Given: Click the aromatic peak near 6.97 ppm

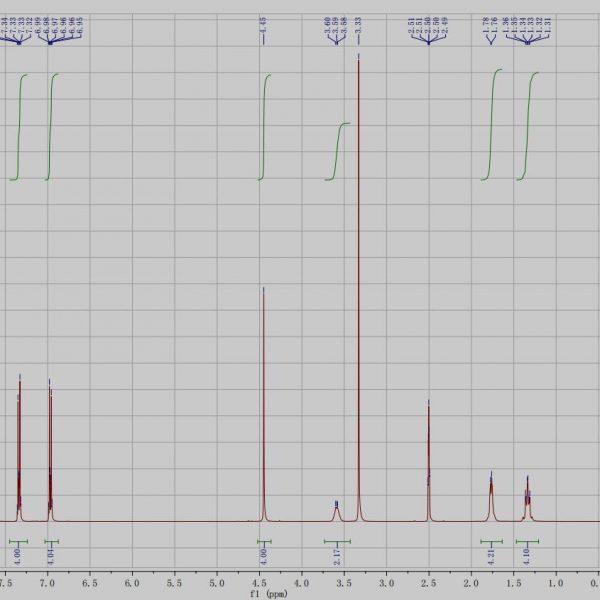Looking at the screenshot, I should pos(50,450).
